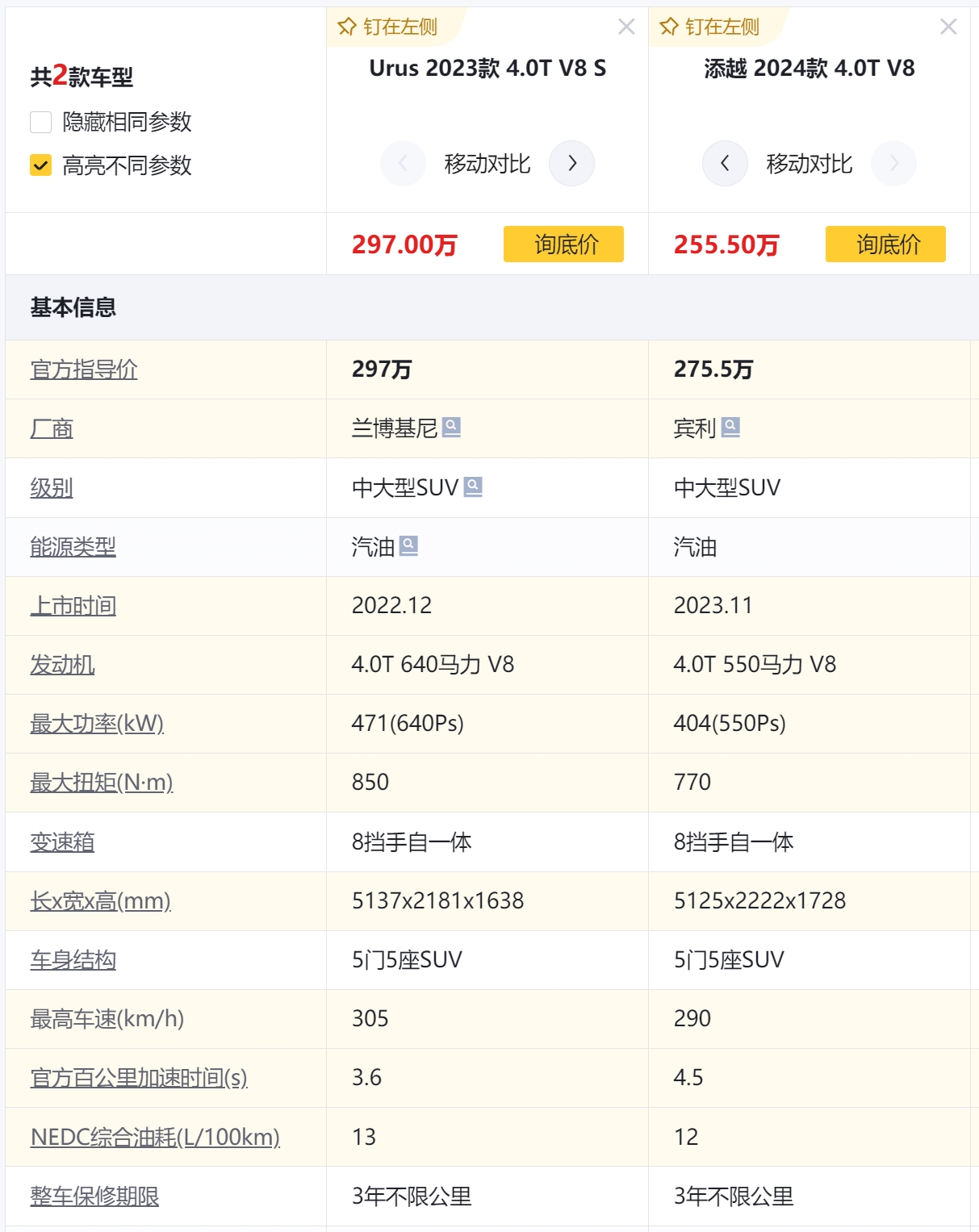Screen dimensions: 979x1232
Task: Open the 最大功率(kW) parameter link
Action: click(x=97, y=724)
